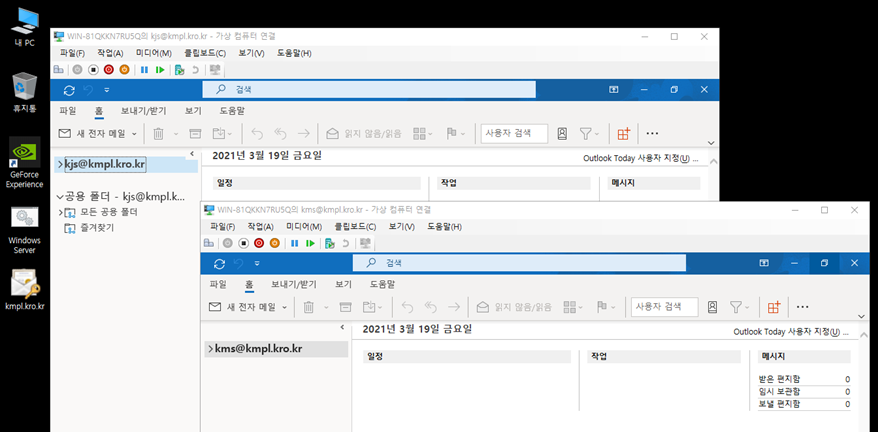878x432 pixels.
Task: Select 즐겨찾기 folder in kjs Outlook
Action: pos(97,228)
